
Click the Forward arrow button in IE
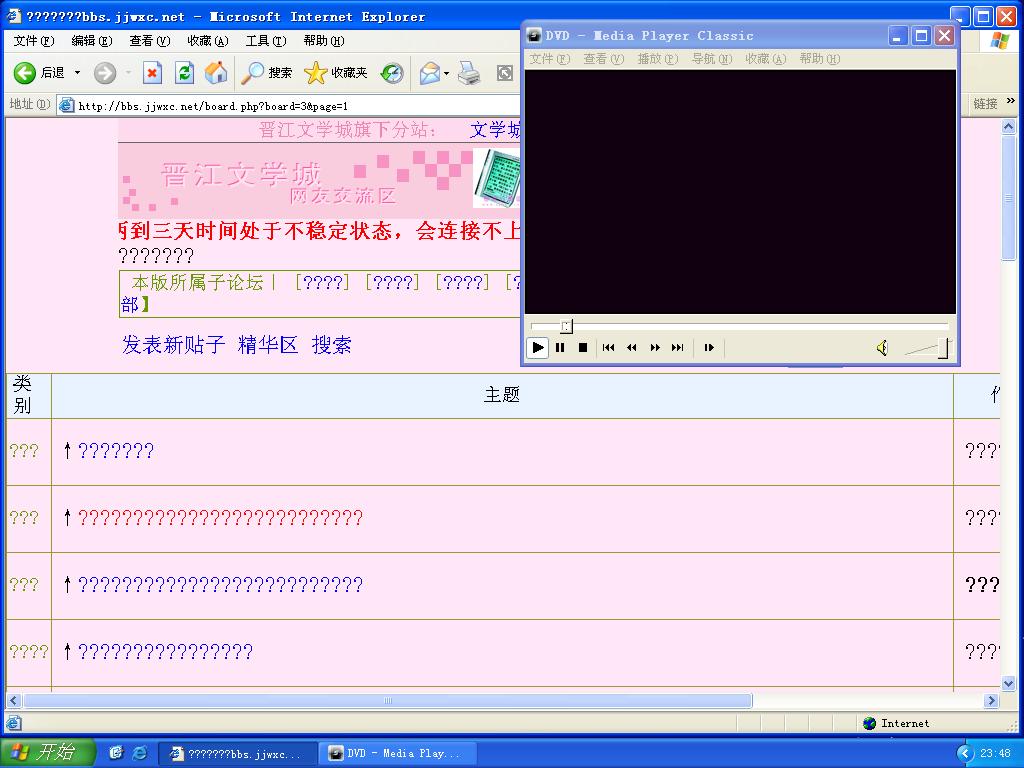(104, 72)
